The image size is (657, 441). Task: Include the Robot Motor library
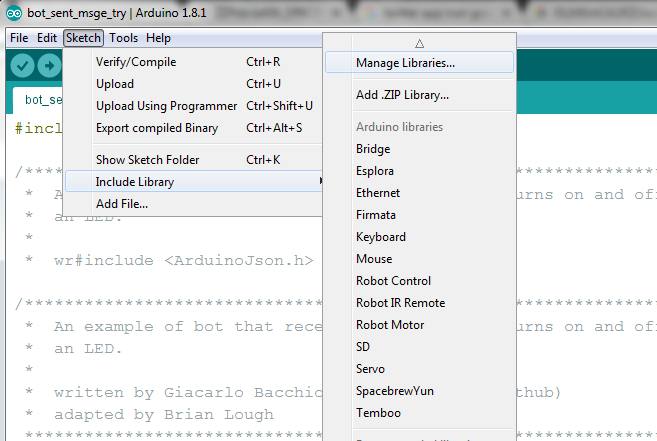(x=419, y=325)
